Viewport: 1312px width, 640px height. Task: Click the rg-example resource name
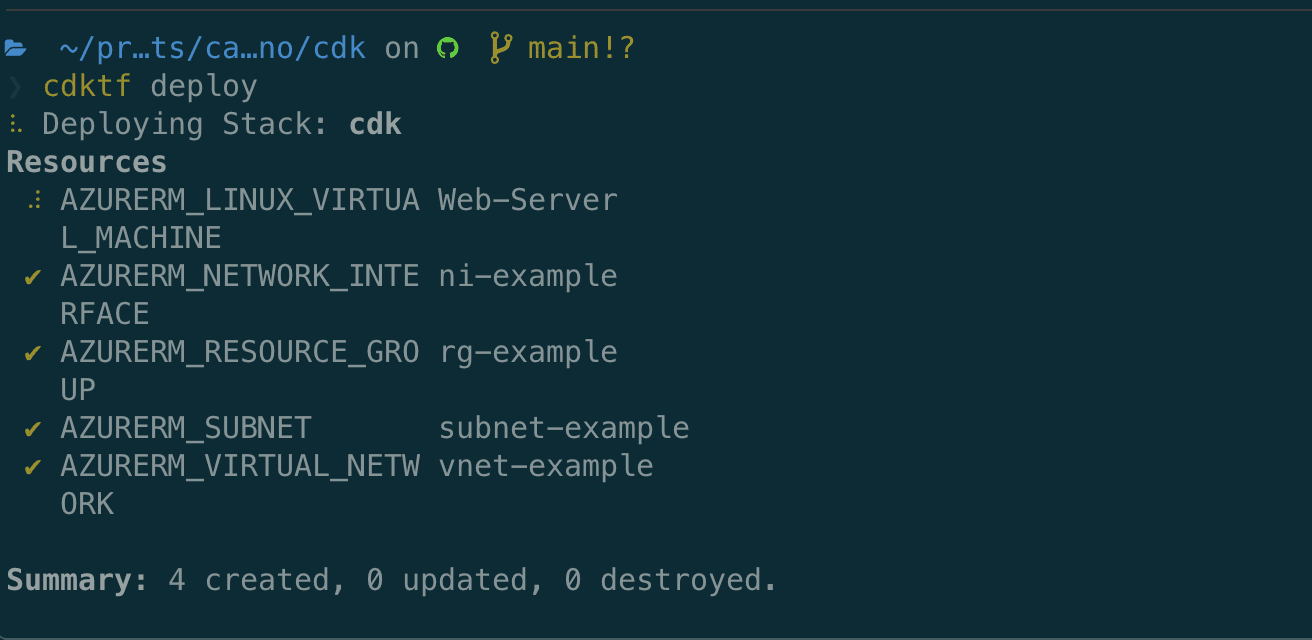(x=528, y=352)
